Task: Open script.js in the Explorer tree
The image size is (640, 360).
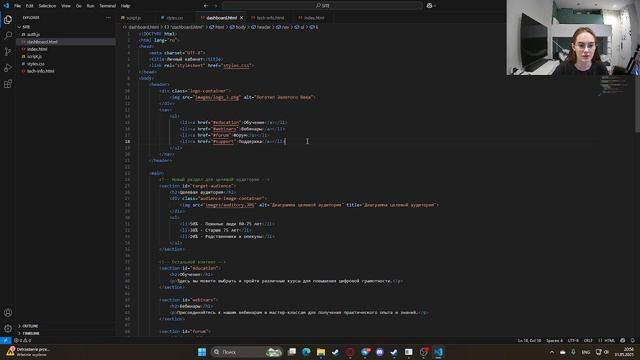Action: tap(34, 56)
